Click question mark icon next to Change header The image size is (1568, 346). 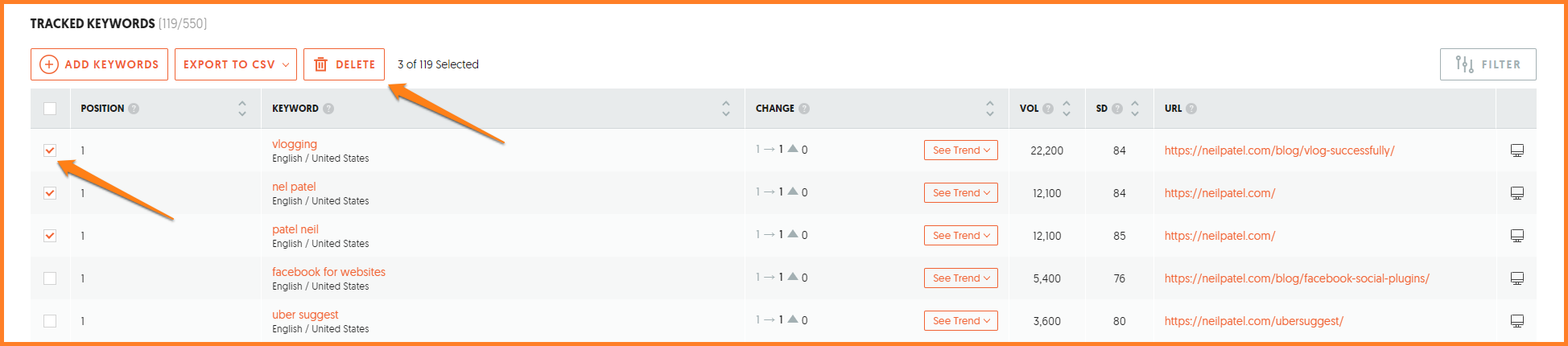pos(804,109)
